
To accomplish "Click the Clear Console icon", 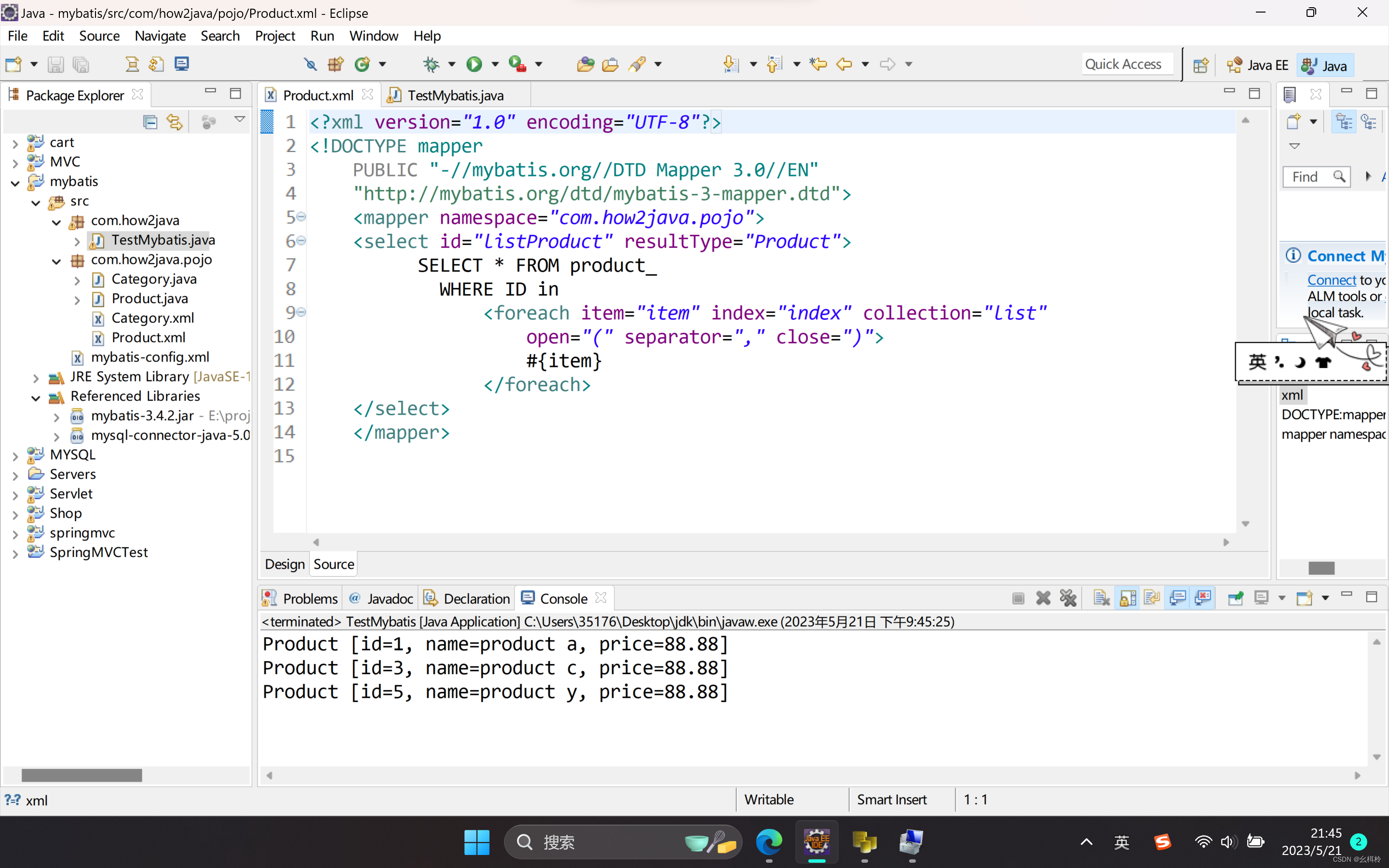I will [x=1101, y=598].
